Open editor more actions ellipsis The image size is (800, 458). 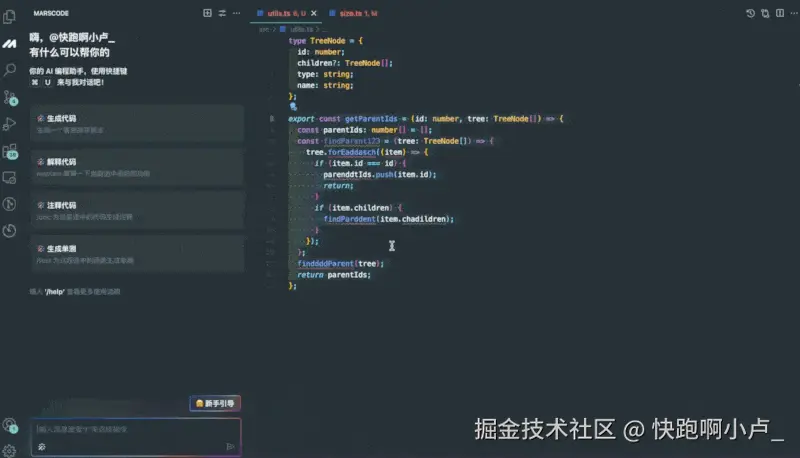794,13
